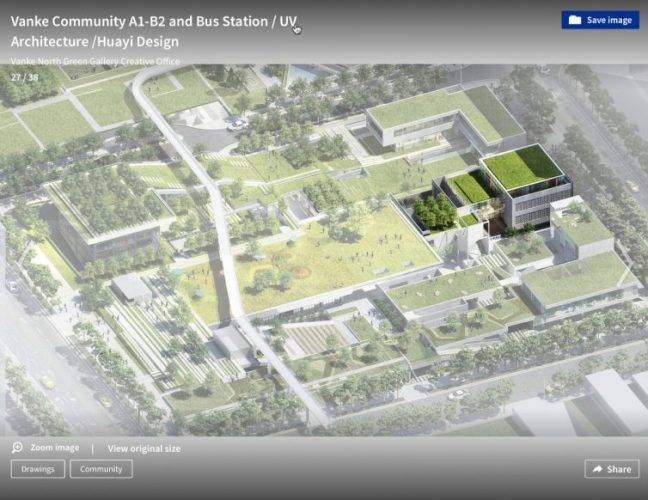Select the Drawings tag
The height and width of the screenshot is (500, 648).
[x=37, y=469]
